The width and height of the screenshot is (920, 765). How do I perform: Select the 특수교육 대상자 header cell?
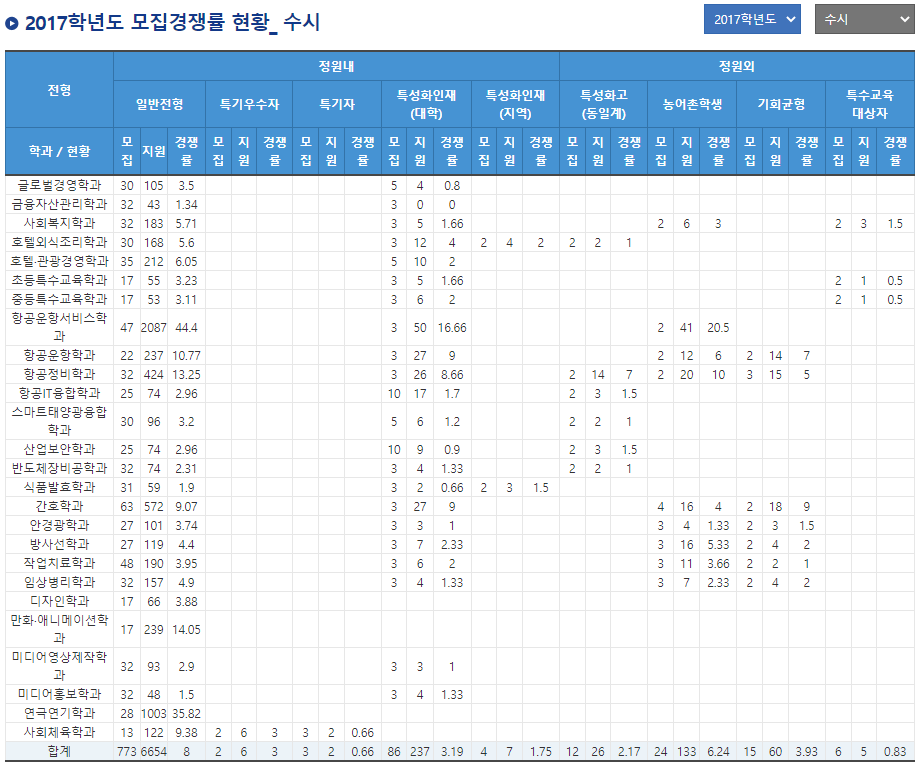tap(870, 104)
